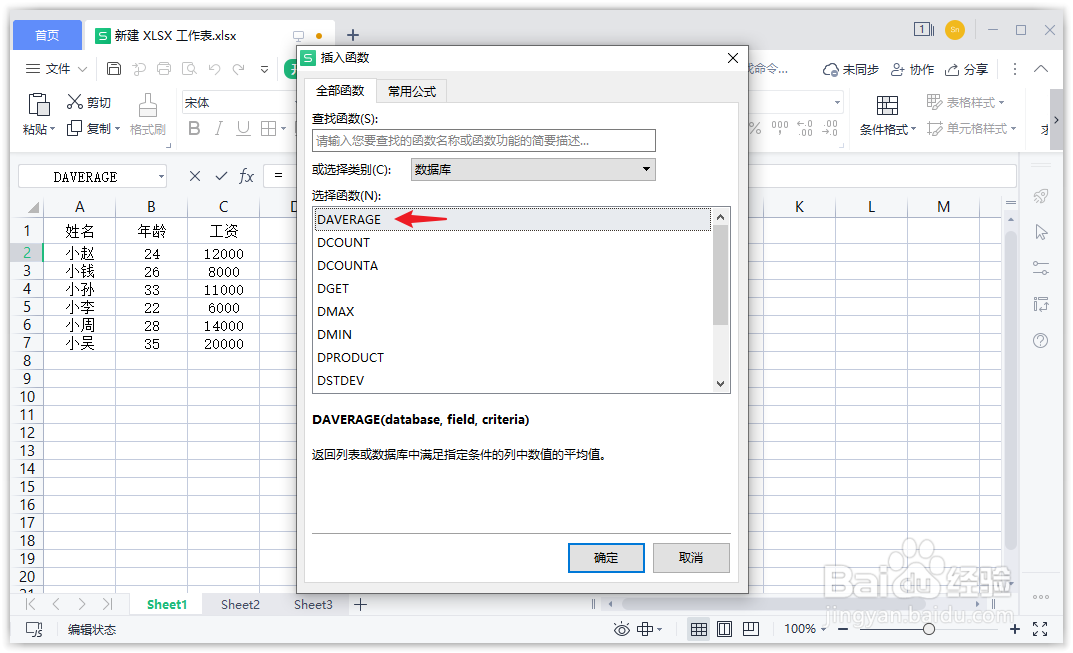Screen dimensions: 1073x653
Task: Click the function search input field
Action: coord(484,140)
